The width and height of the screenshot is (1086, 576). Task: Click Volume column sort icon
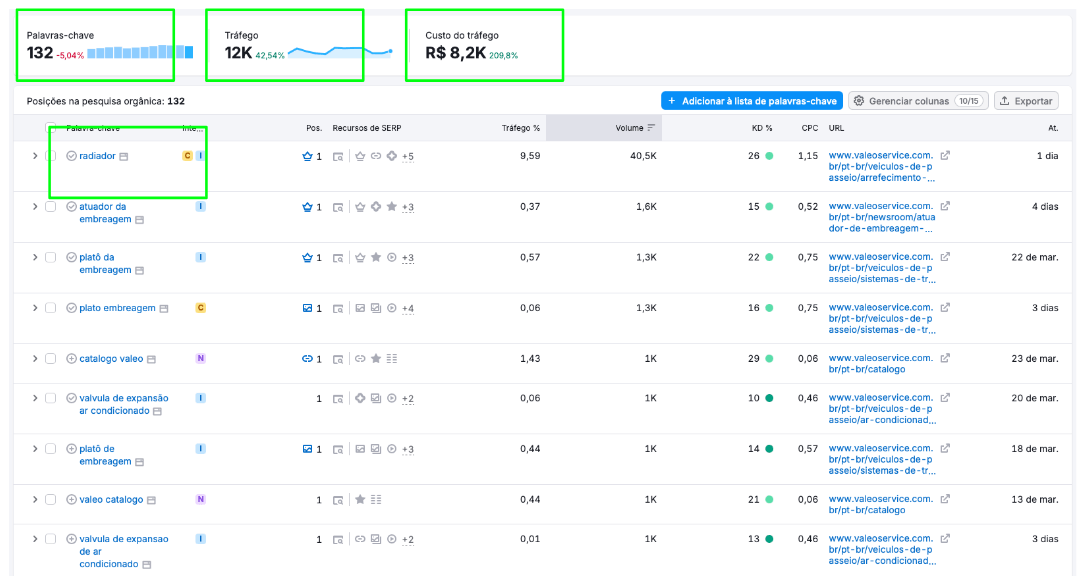[x=651, y=127]
